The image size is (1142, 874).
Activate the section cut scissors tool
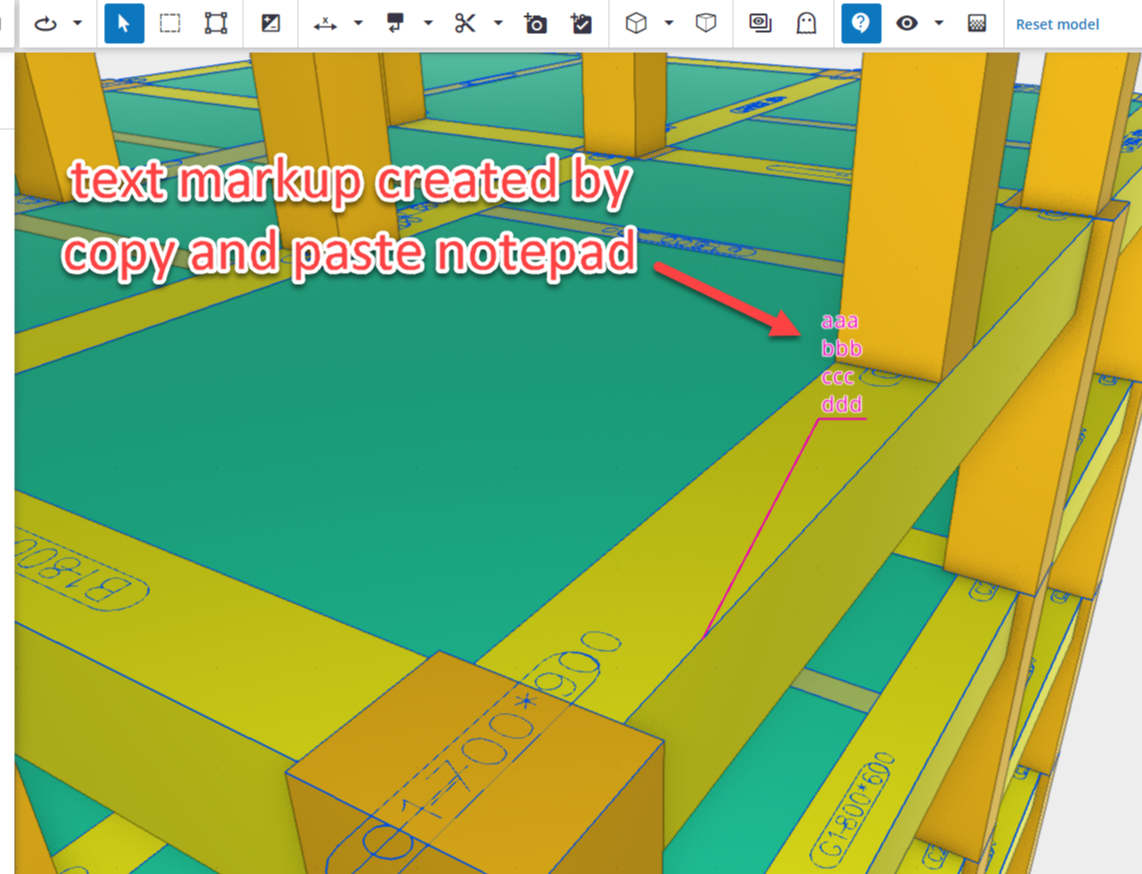coord(466,23)
